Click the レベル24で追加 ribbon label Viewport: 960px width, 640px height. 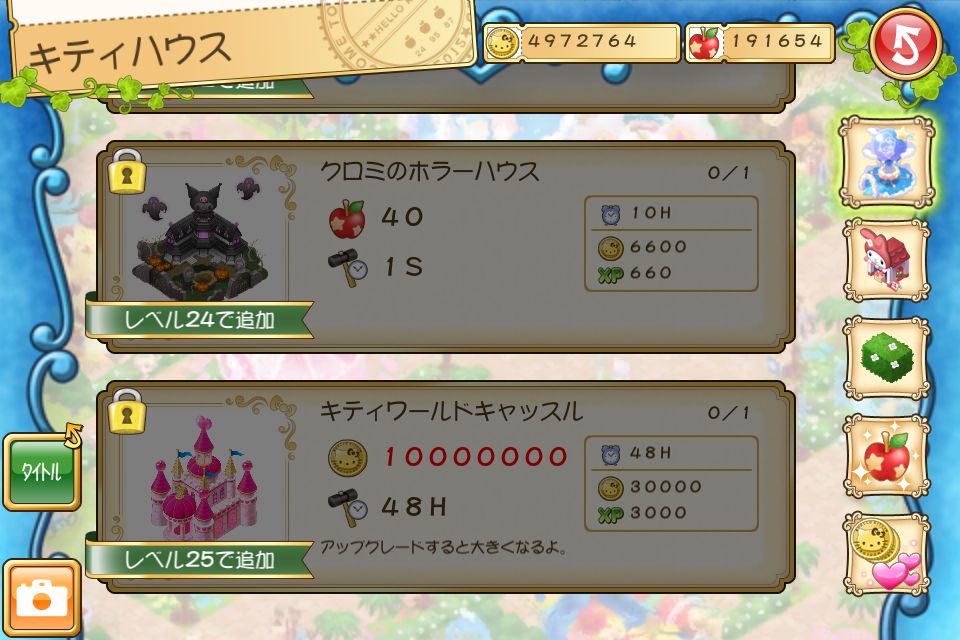tap(200, 320)
